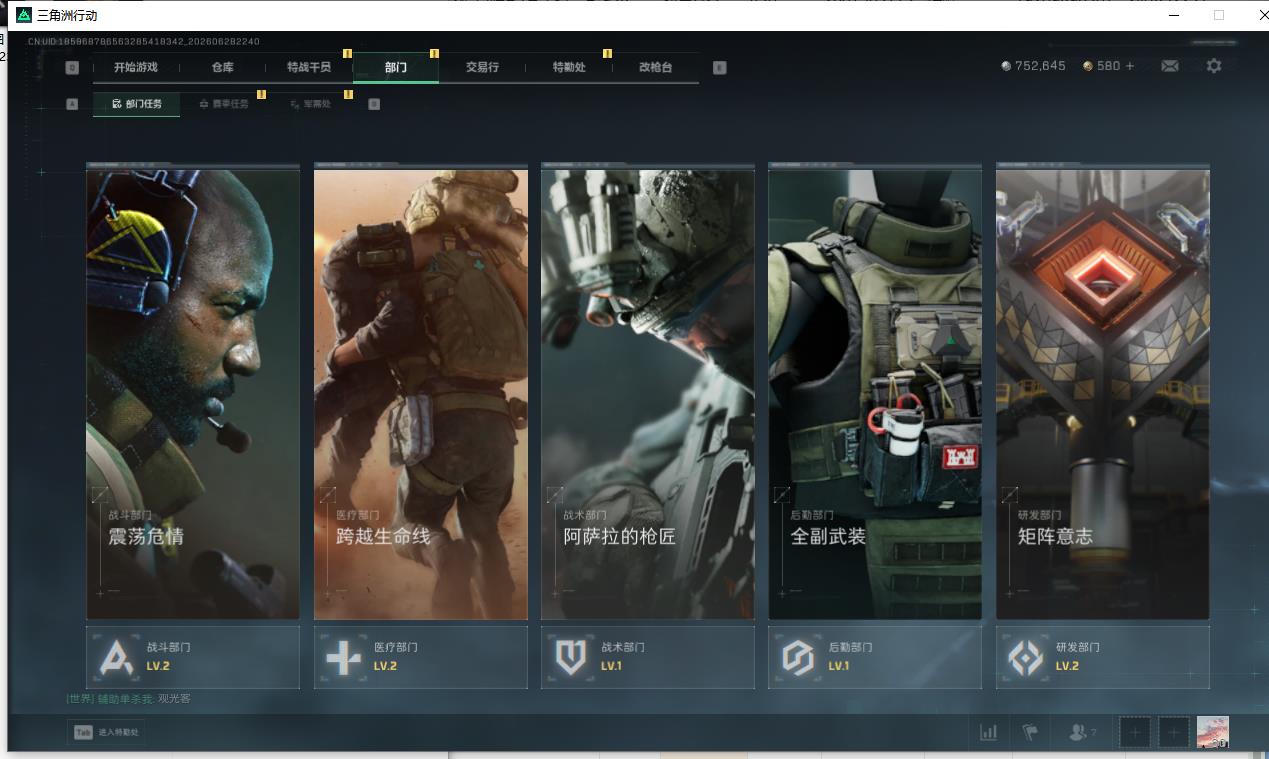
Task: Open the 全副武装 mission card
Action: (875, 392)
